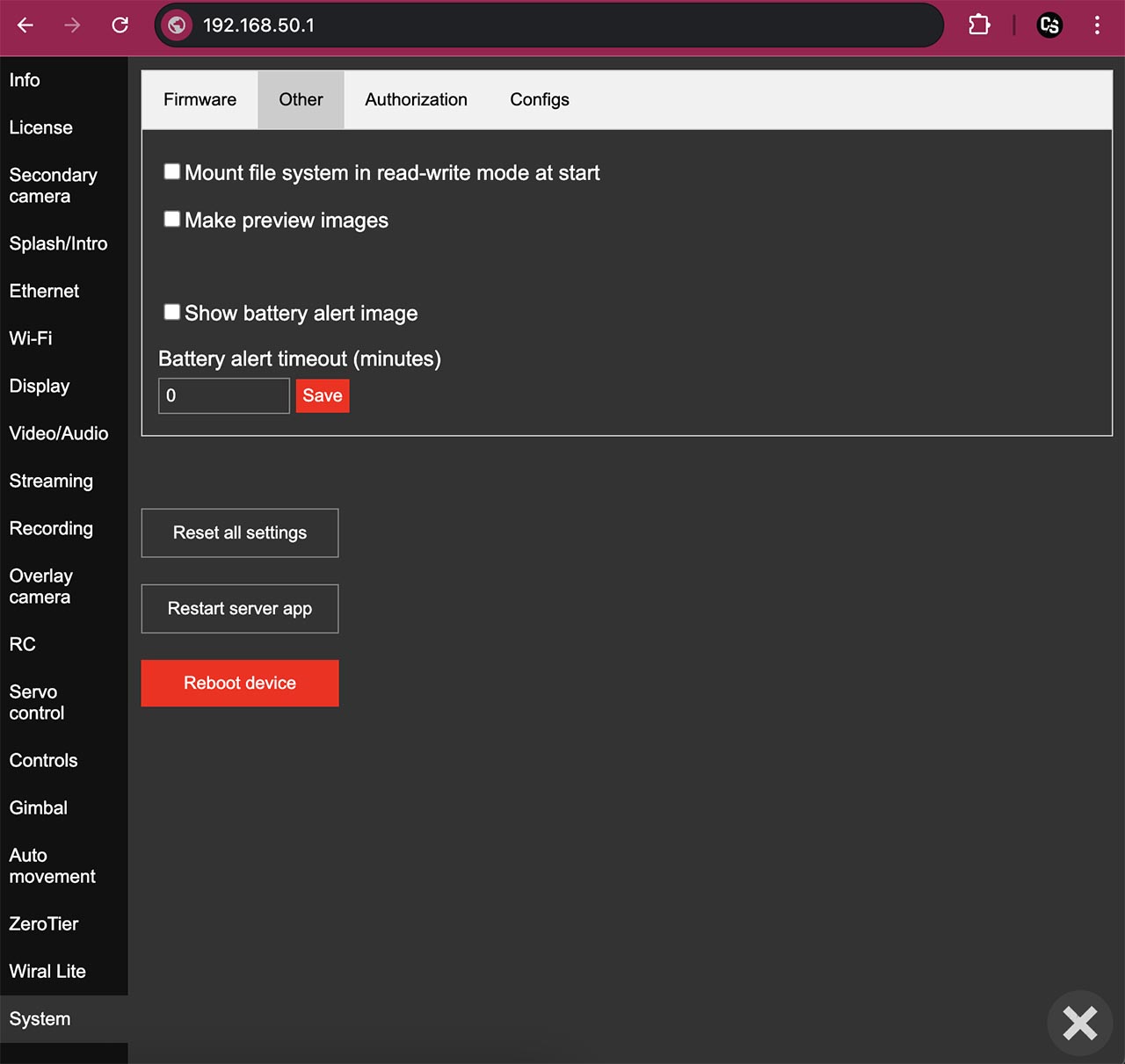This screenshot has height=1064, width=1125.
Task: Close the panel with the X icon
Action: [1079, 1023]
